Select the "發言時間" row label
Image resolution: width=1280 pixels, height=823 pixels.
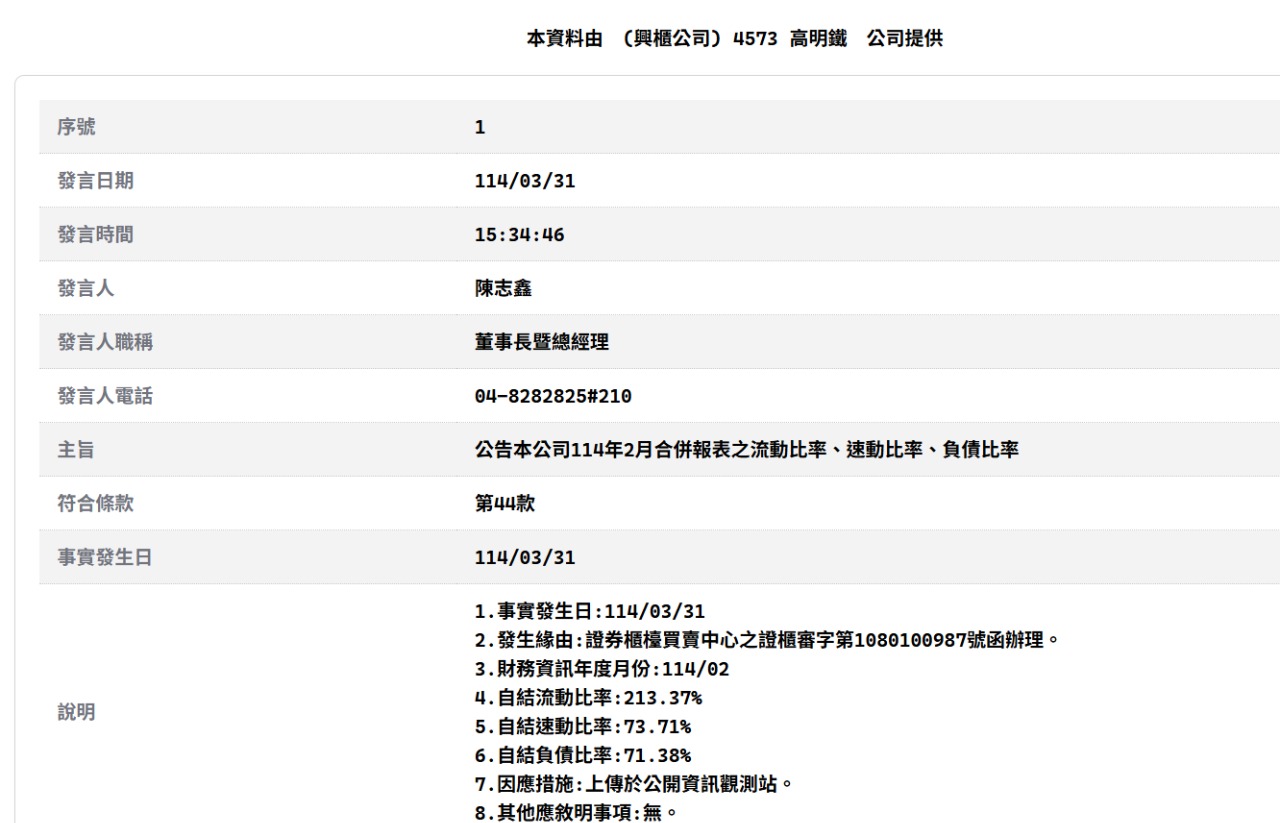96,235
